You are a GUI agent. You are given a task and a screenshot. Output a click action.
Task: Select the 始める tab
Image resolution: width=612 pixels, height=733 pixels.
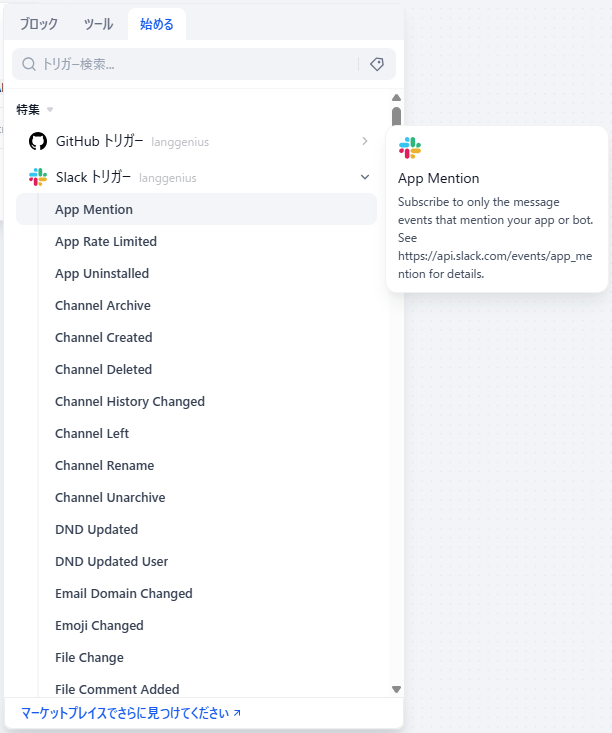157,24
